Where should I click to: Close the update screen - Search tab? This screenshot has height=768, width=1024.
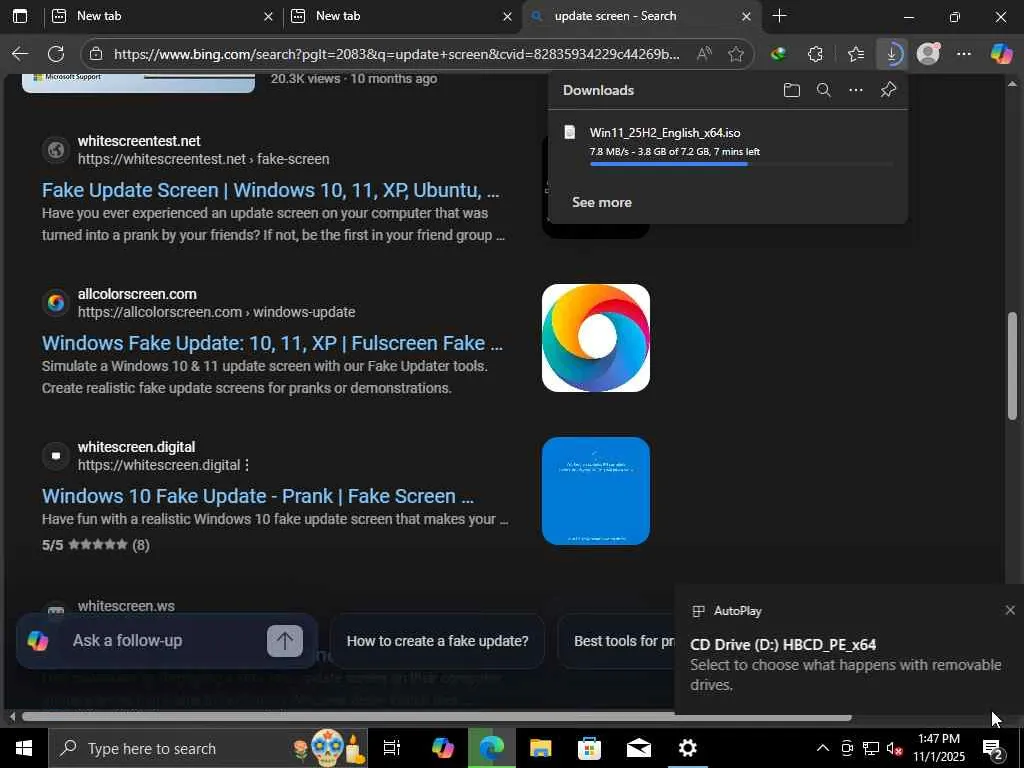pyautogui.click(x=746, y=16)
